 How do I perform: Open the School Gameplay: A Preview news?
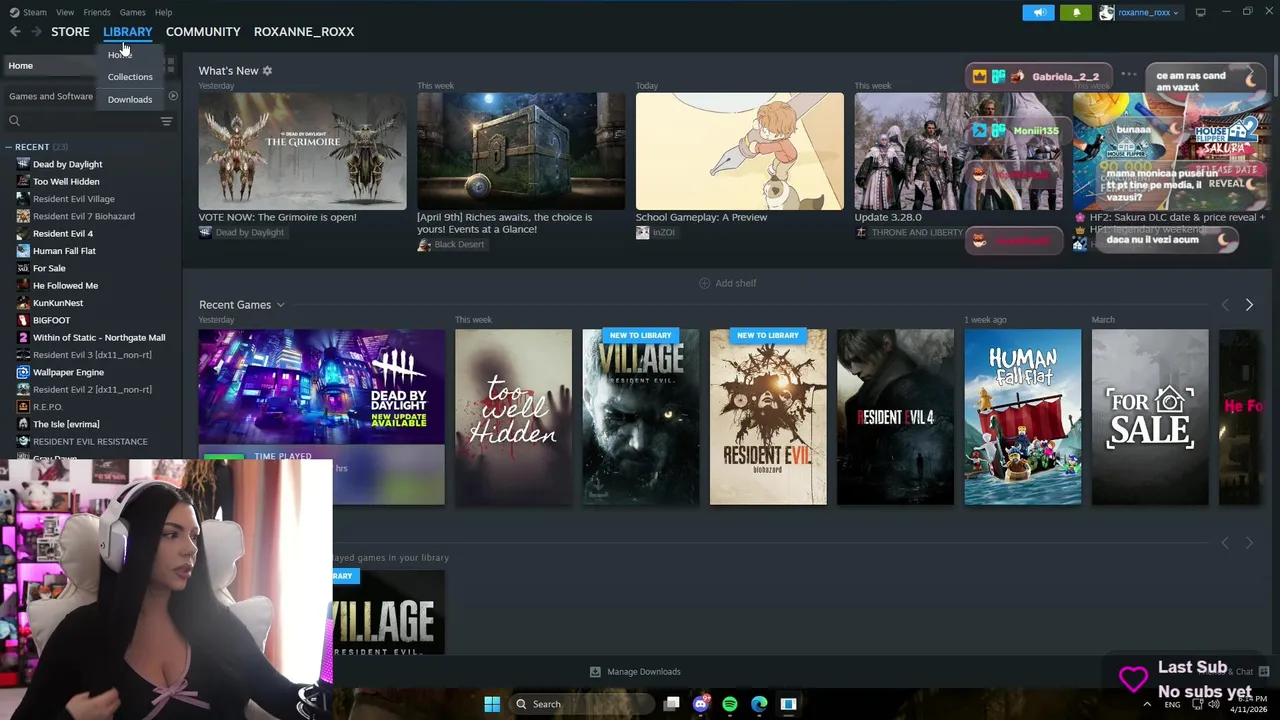(x=739, y=151)
